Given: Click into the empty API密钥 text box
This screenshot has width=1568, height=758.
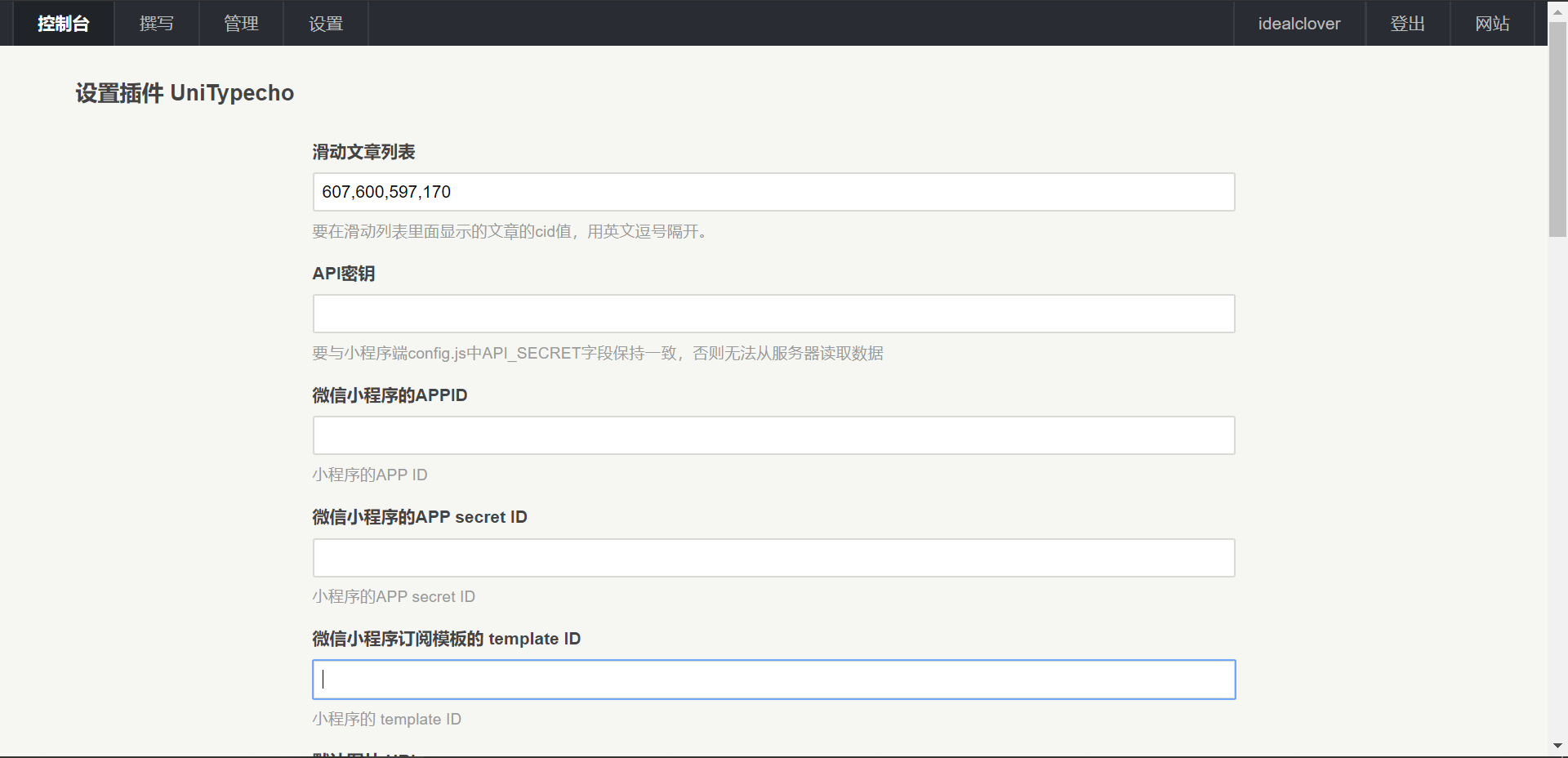Looking at the screenshot, I should point(773,314).
